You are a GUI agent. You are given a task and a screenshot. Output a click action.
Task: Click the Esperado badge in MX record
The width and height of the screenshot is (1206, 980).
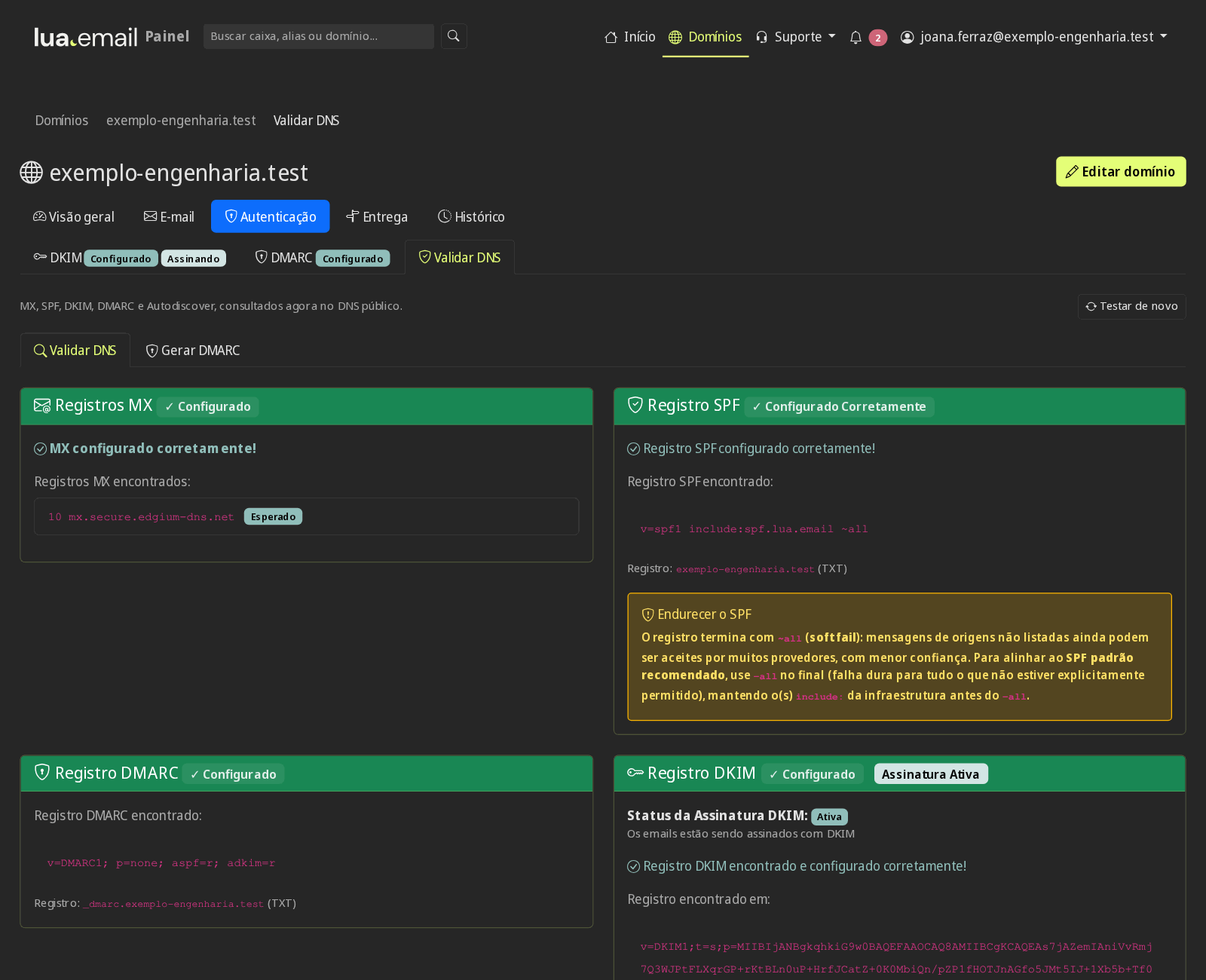coord(274,516)
